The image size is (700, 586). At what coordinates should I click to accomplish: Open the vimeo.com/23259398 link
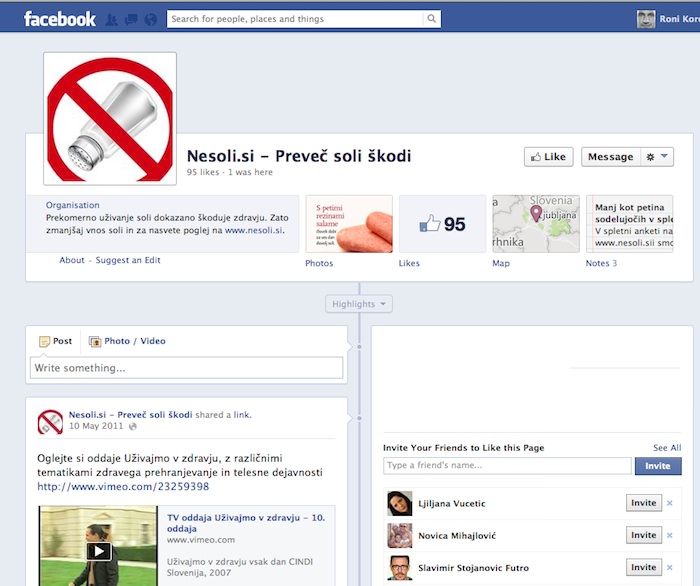pyautogui.click(x=123, y=486)
